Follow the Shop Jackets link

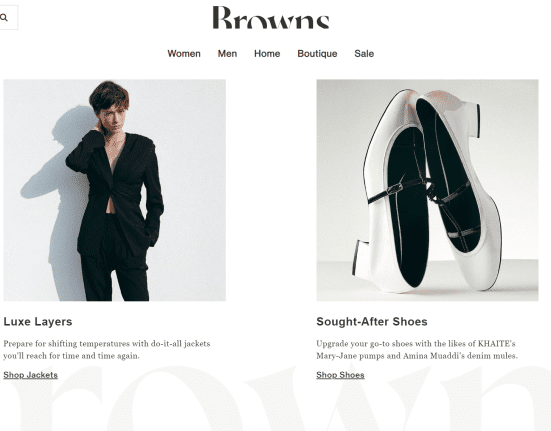31,375
